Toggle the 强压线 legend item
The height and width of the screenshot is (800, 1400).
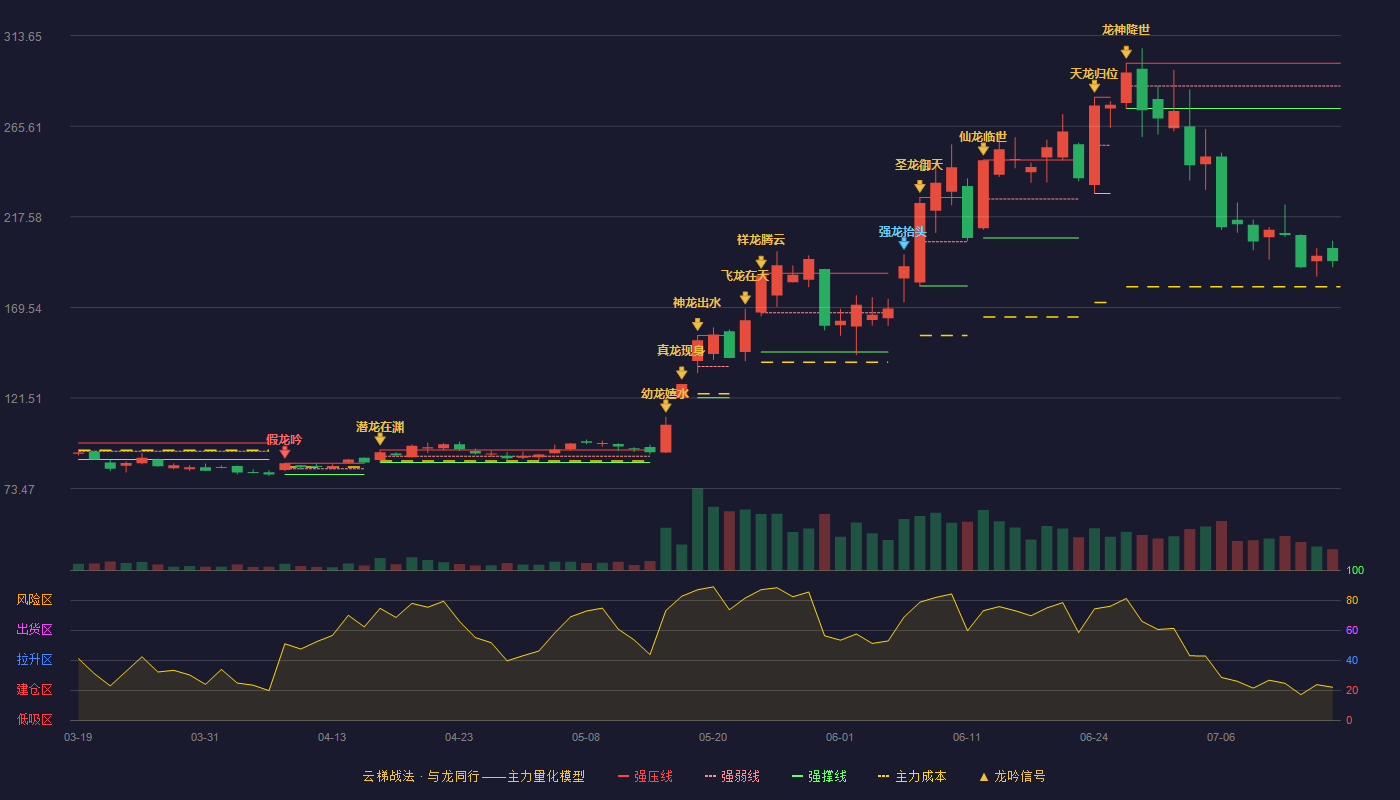coord(645,776)
